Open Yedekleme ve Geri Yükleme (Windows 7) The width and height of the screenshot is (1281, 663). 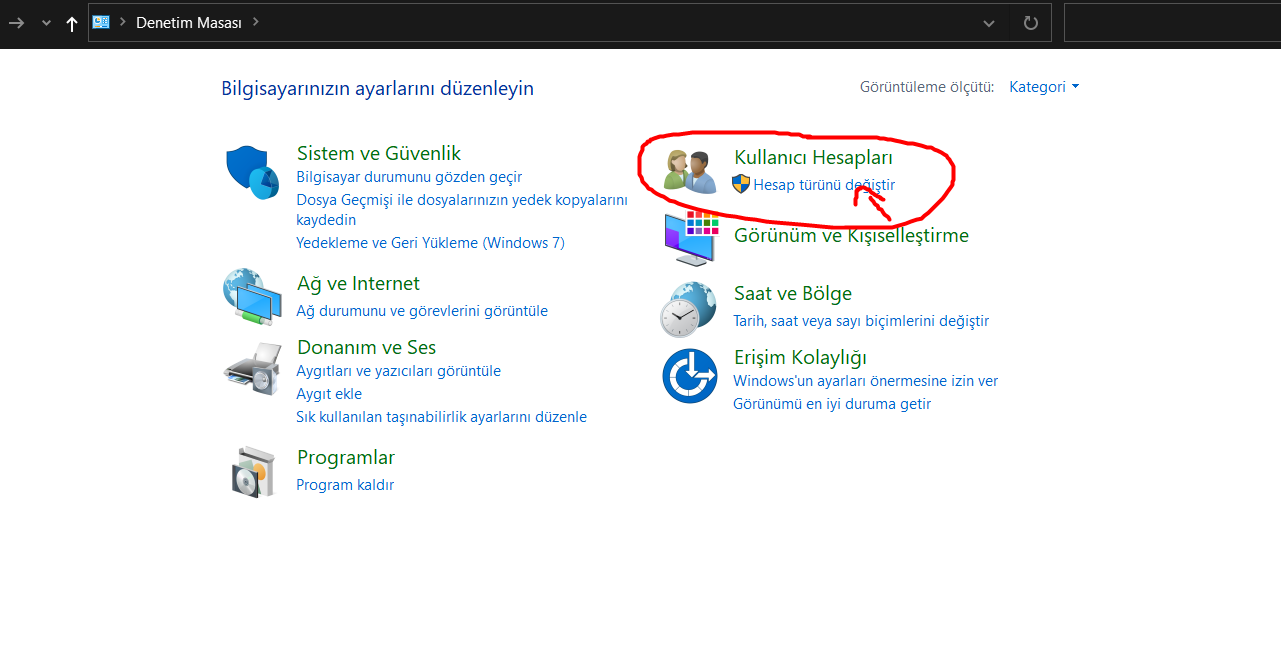(x=430, y=243)
